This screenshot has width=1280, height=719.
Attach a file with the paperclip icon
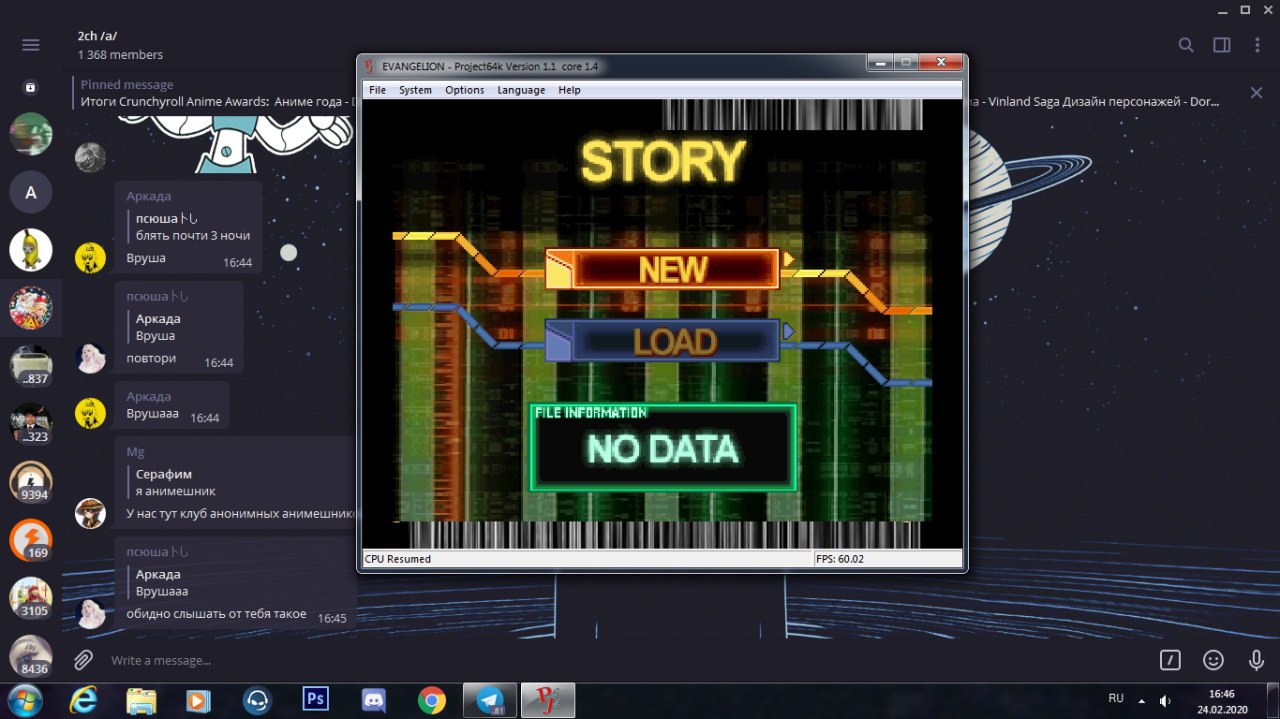tap(84, 660)
